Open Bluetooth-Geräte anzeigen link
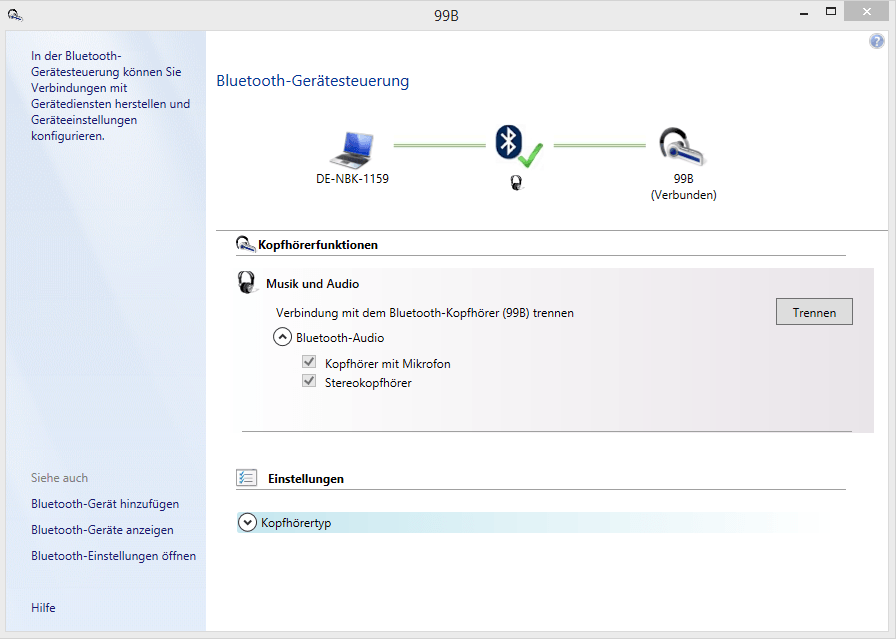The width and height of the screenshot is (896, 639). (x=102, y=530)
